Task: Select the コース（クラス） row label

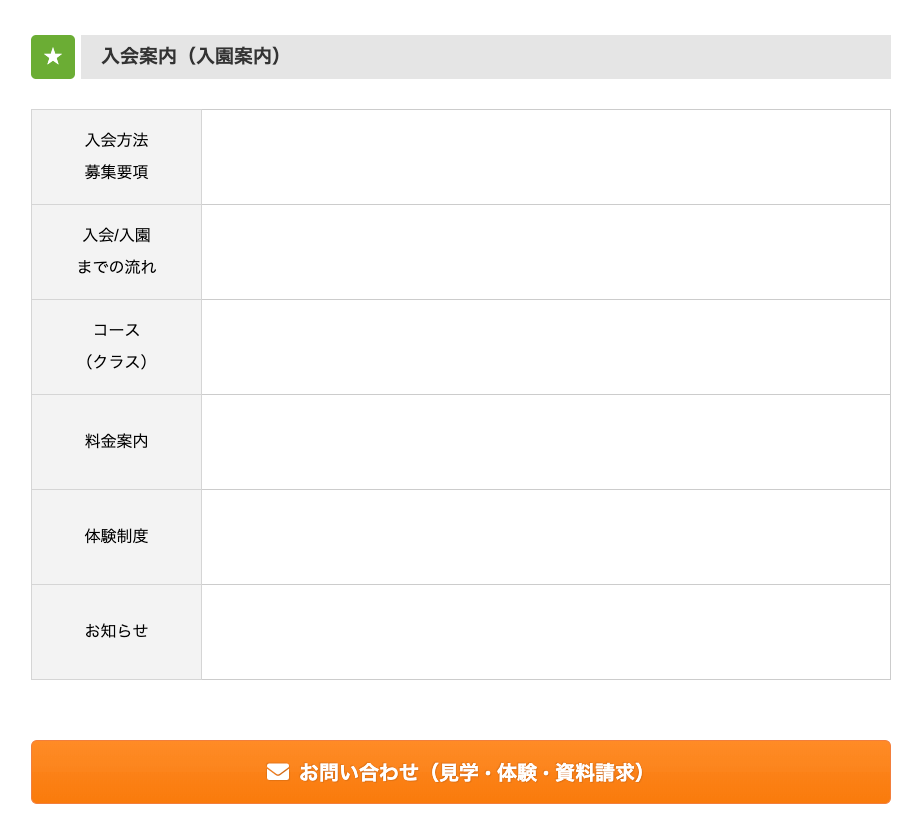Action: [116, 347]
